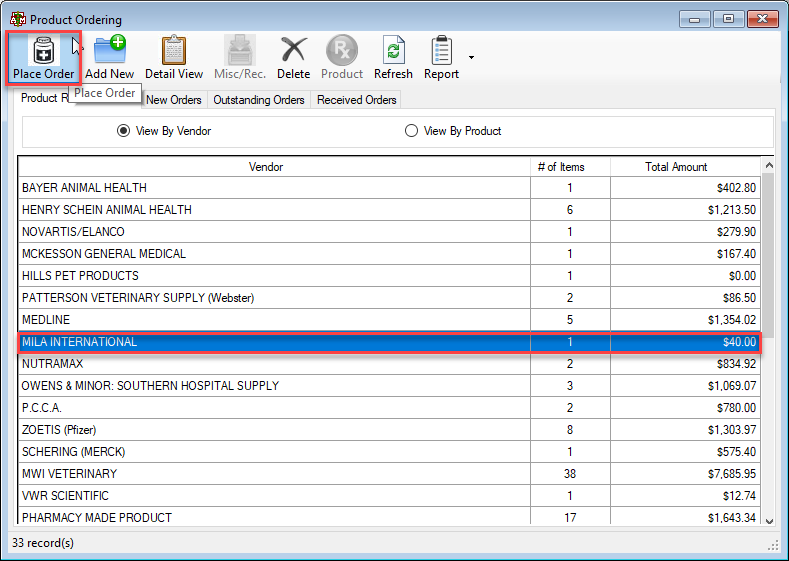Click the Product Rx icon
This screenshot has height=561, width=789.
[342, 50]
